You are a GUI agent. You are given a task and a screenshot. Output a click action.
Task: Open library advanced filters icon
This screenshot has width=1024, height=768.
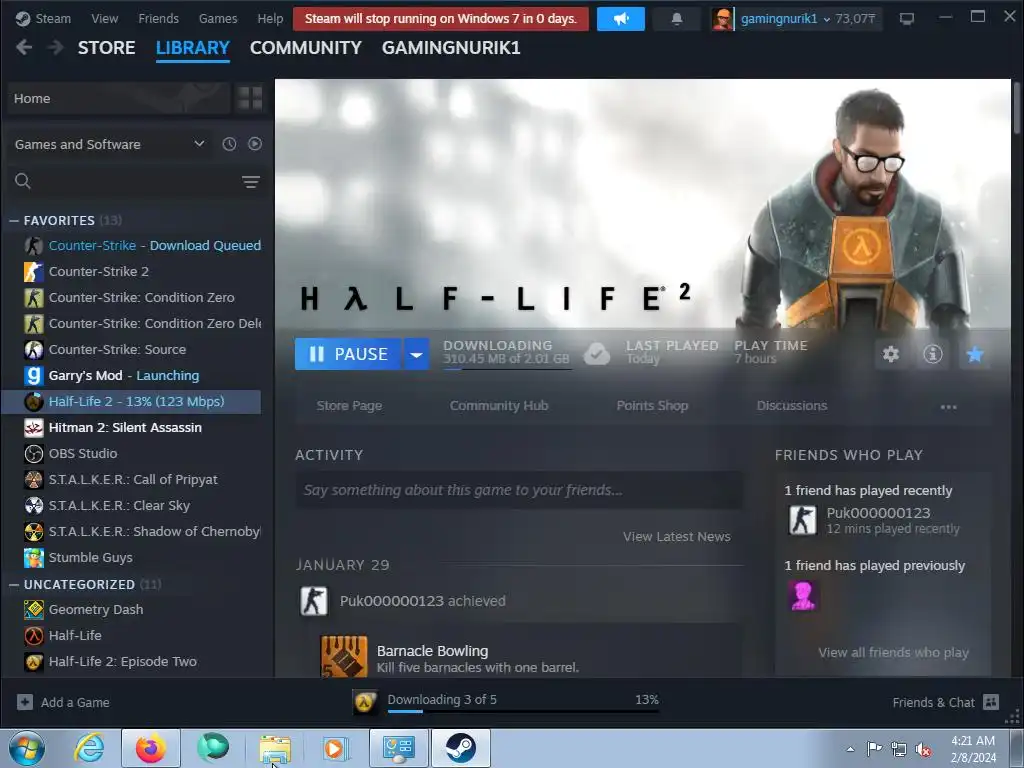coord(251,182)
